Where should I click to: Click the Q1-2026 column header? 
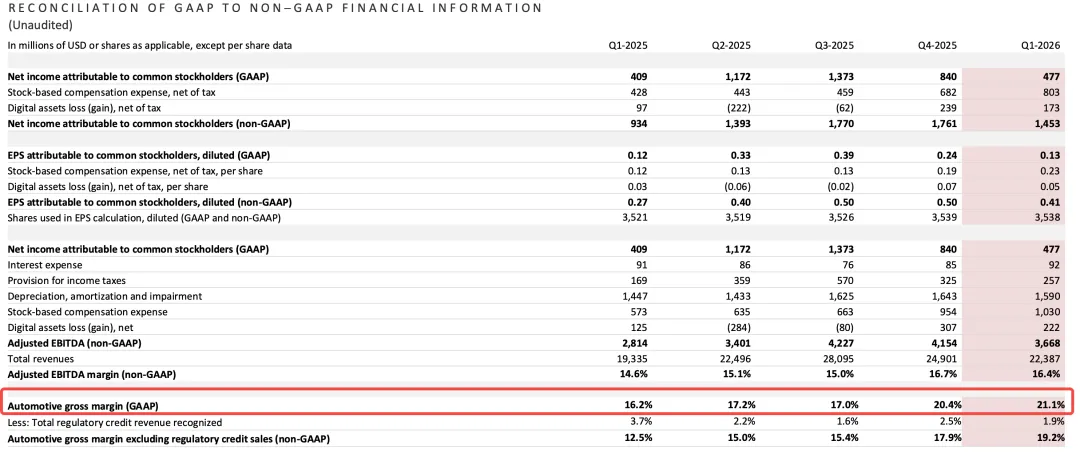point(1040,45)
